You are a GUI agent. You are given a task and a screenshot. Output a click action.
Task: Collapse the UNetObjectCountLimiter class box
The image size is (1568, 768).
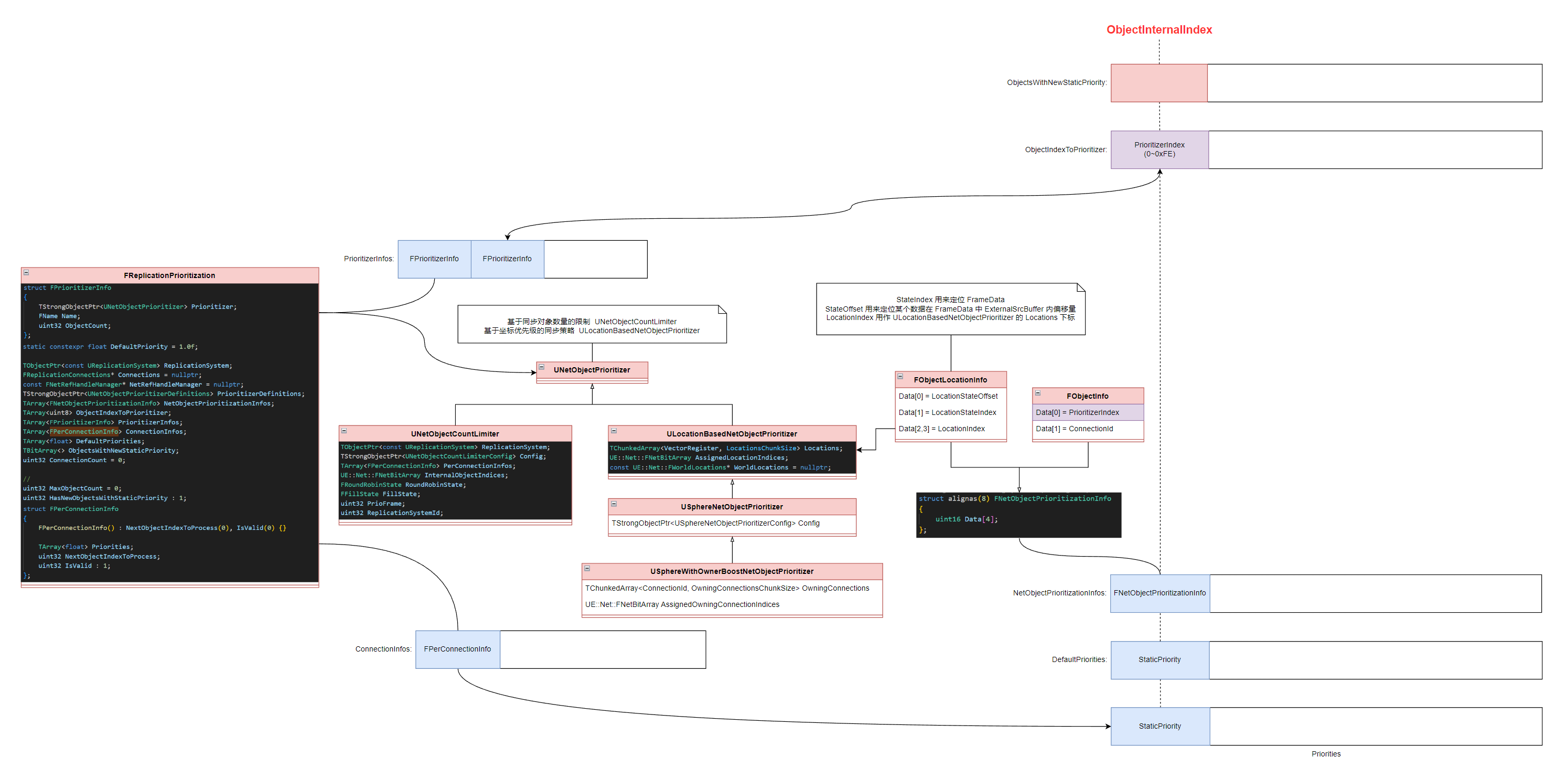click(344, 431)
